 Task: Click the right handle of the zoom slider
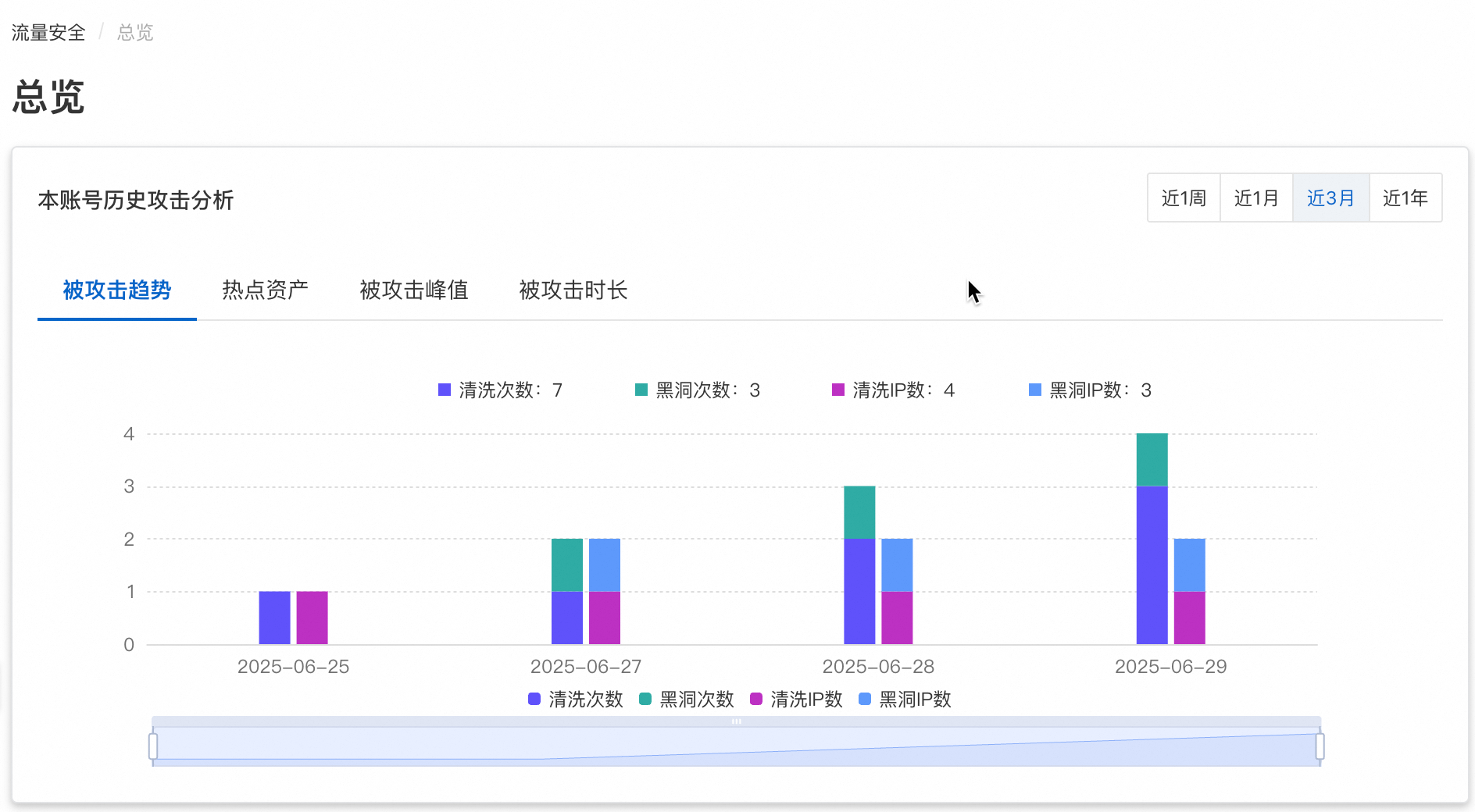pos(1320,746)
